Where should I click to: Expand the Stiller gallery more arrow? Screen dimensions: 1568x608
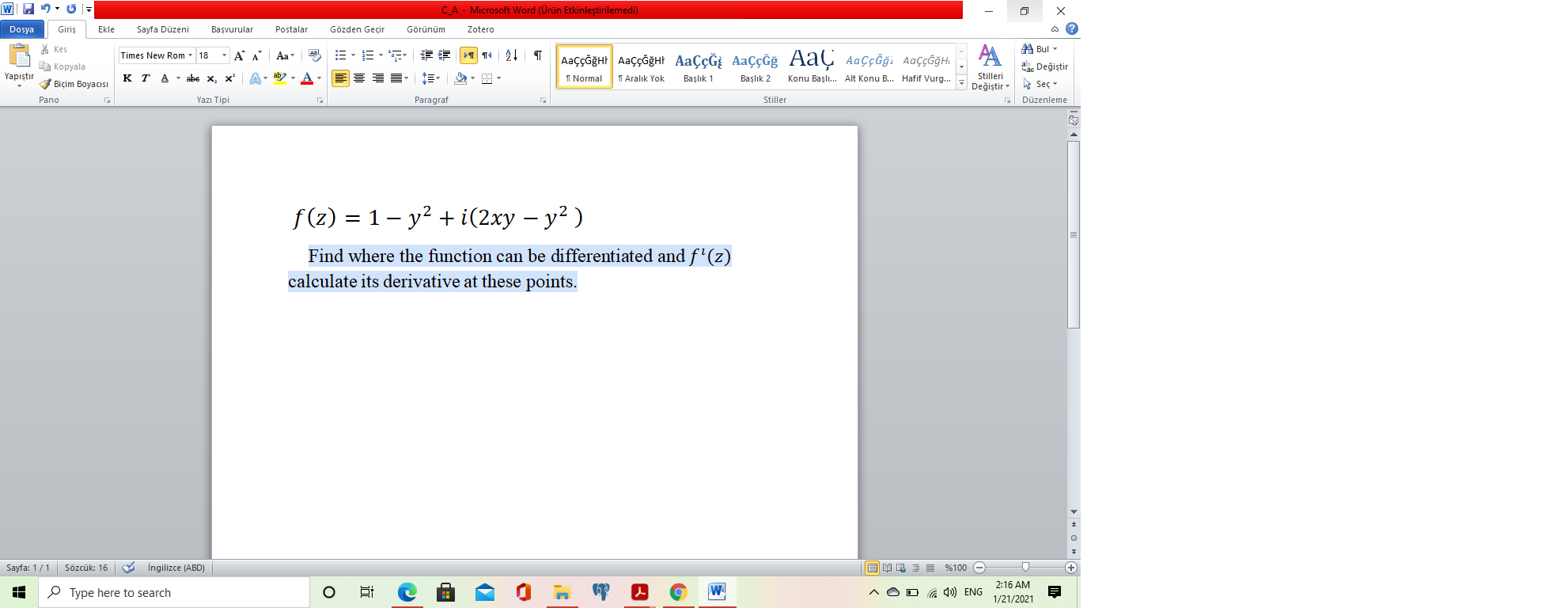click(x=962, y=83)
